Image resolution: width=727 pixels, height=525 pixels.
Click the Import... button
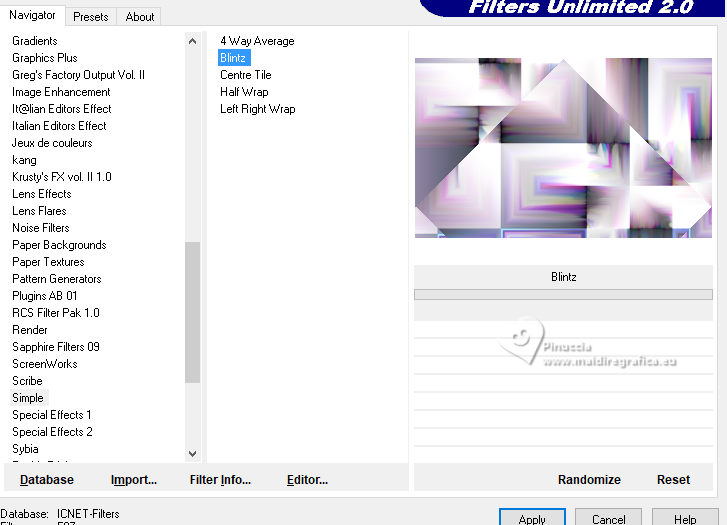coord(134,480)
